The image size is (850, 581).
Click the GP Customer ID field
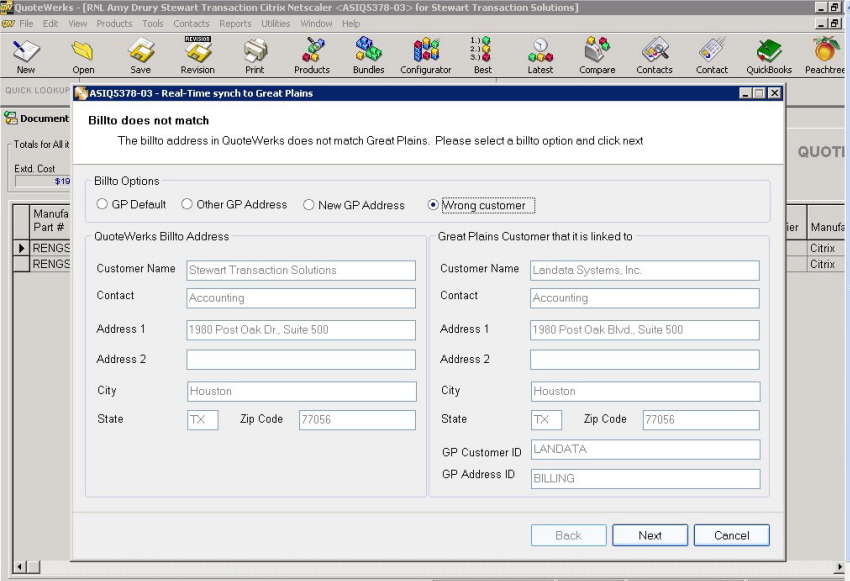tap(645, 449)
